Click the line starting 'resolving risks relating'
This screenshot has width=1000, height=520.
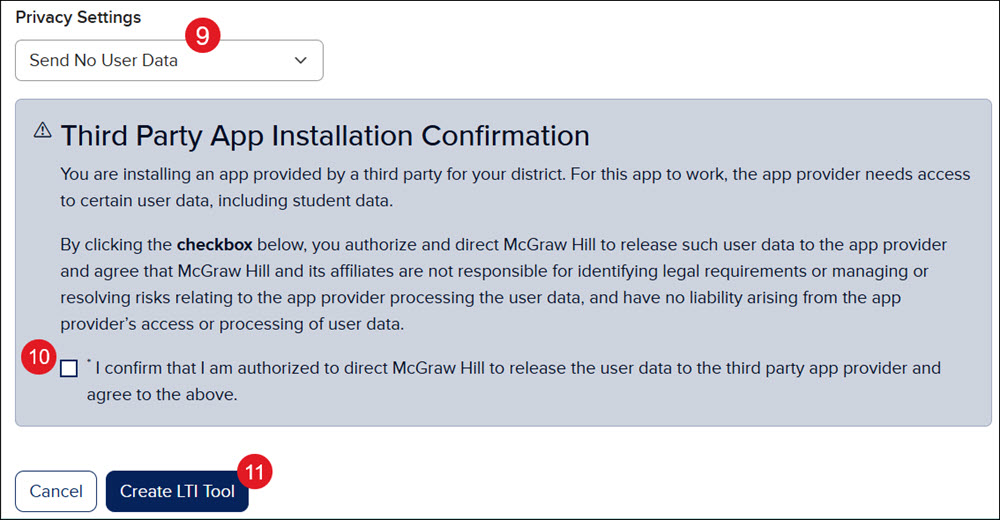[480, 298]
